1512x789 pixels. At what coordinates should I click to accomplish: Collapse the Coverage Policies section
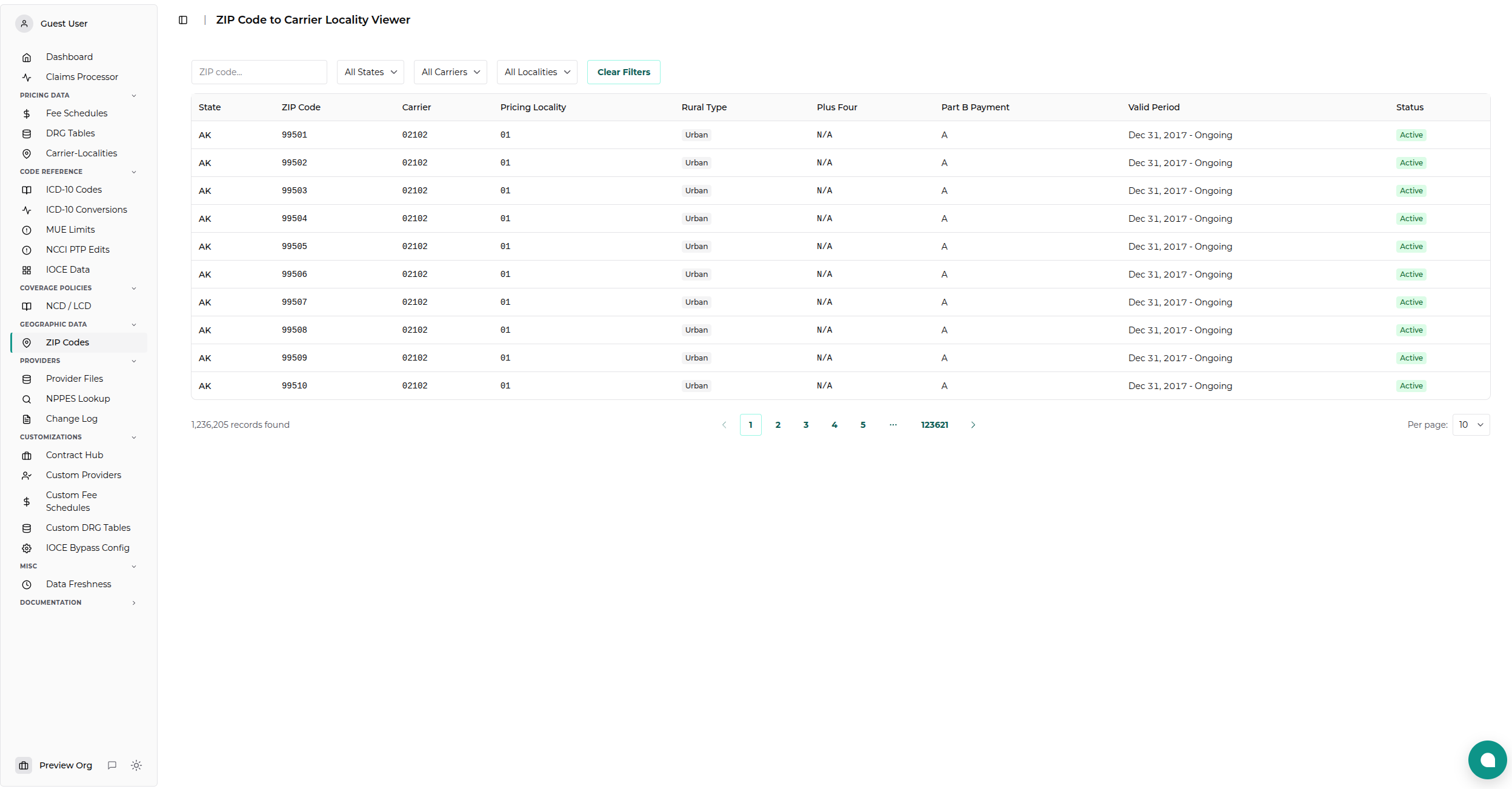134,288
